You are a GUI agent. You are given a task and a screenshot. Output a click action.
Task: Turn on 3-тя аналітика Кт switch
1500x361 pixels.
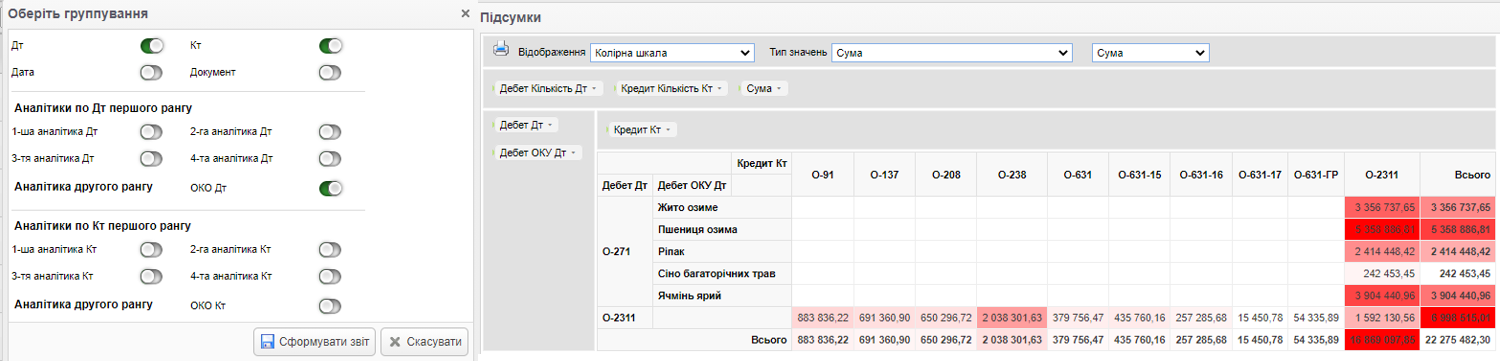[152, 277]
